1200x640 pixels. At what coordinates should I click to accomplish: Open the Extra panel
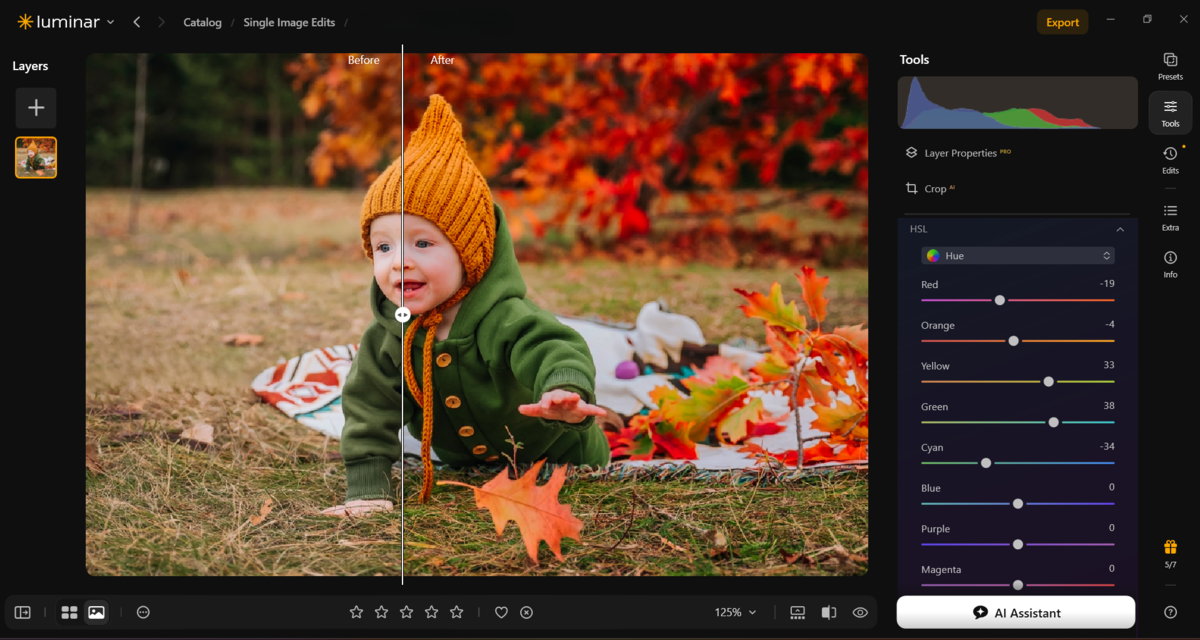1170,217
